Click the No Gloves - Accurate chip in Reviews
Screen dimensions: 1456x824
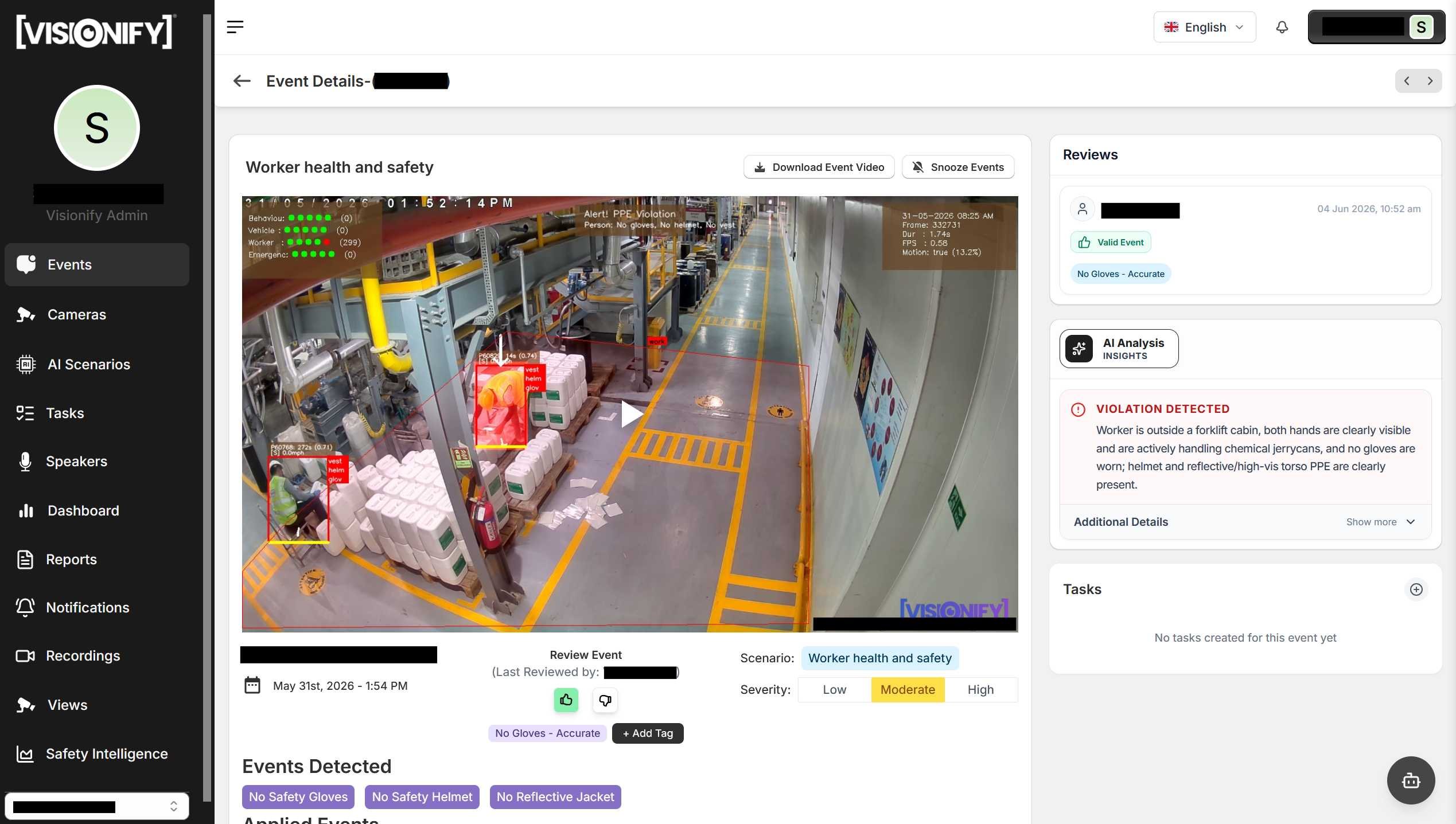pyautogui.click(x=1120, y=274)
